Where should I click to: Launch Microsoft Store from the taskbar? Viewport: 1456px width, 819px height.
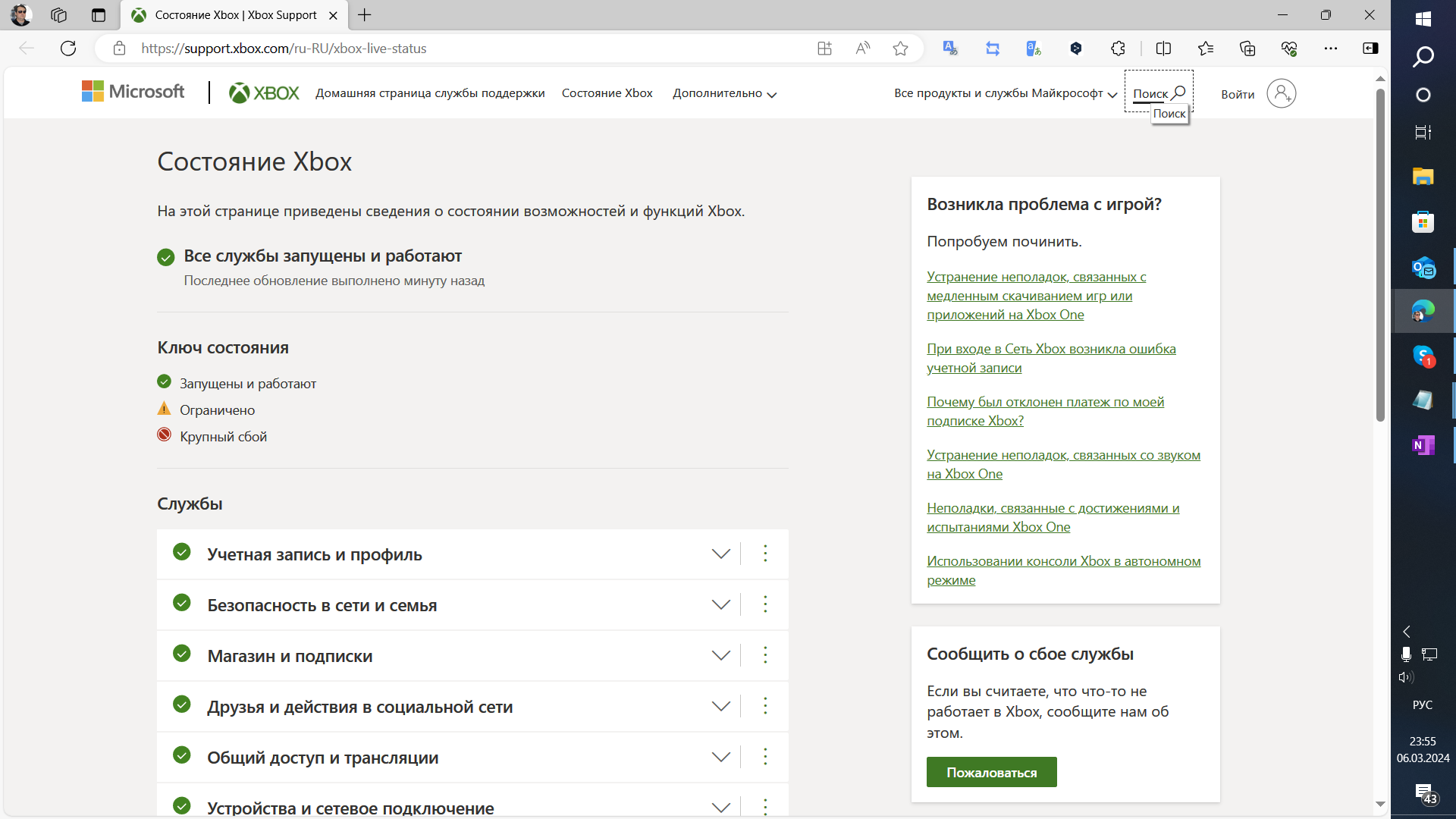1423,221
